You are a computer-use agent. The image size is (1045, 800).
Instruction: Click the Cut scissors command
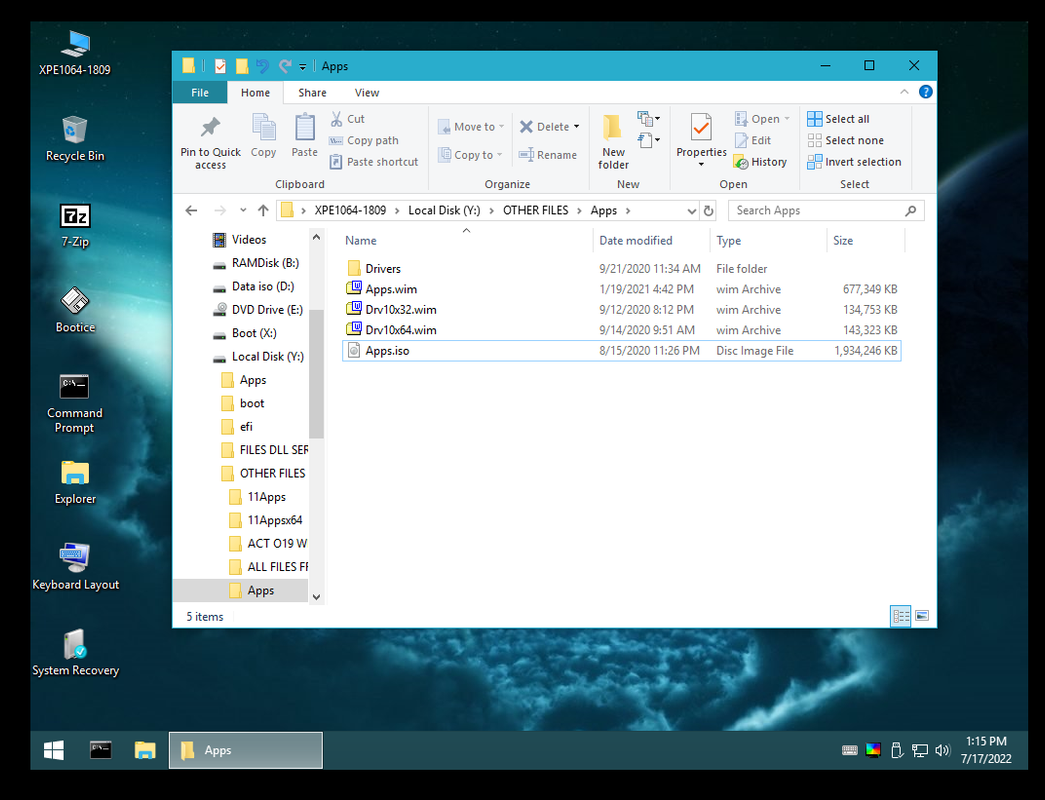(348, 119)
